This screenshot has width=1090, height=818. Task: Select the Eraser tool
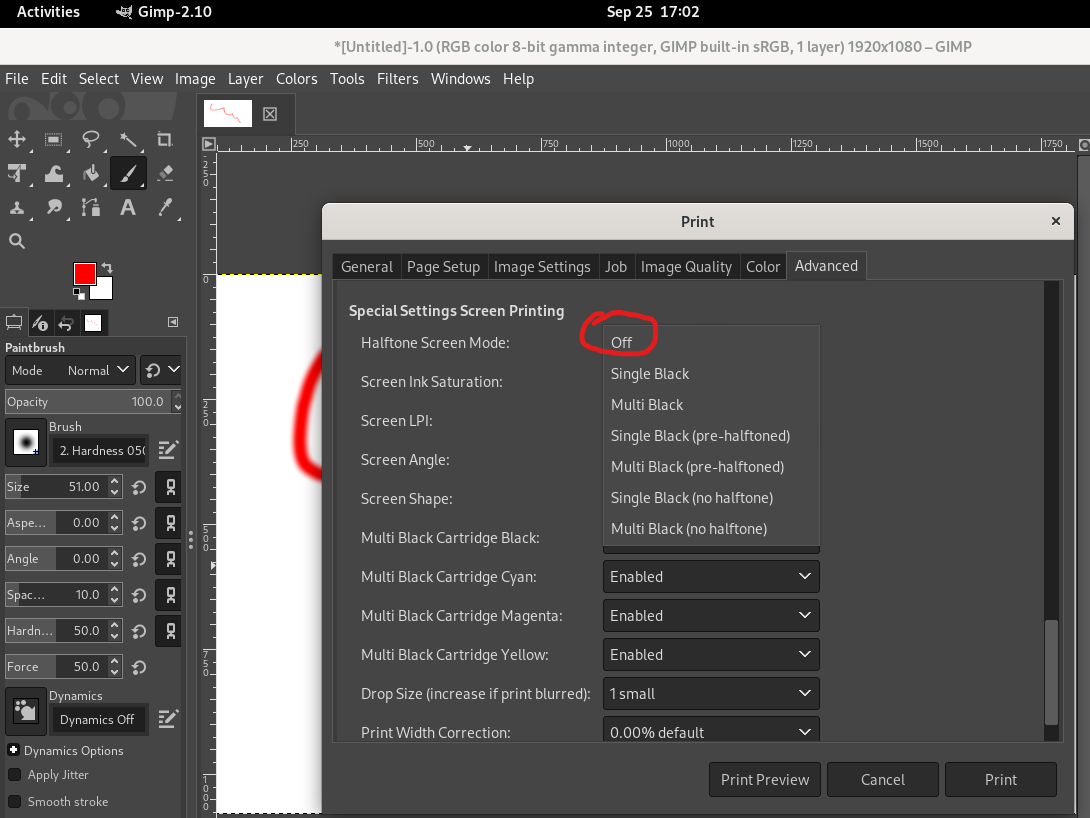coord(165,173)
